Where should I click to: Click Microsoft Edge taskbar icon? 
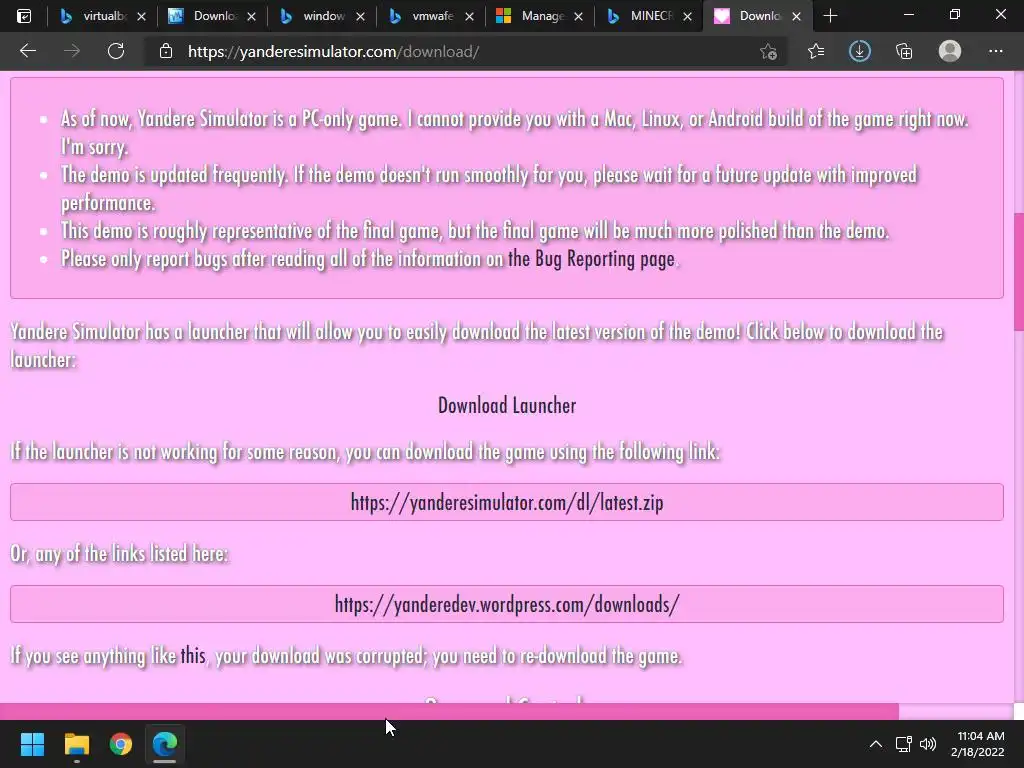pos(165,744)
